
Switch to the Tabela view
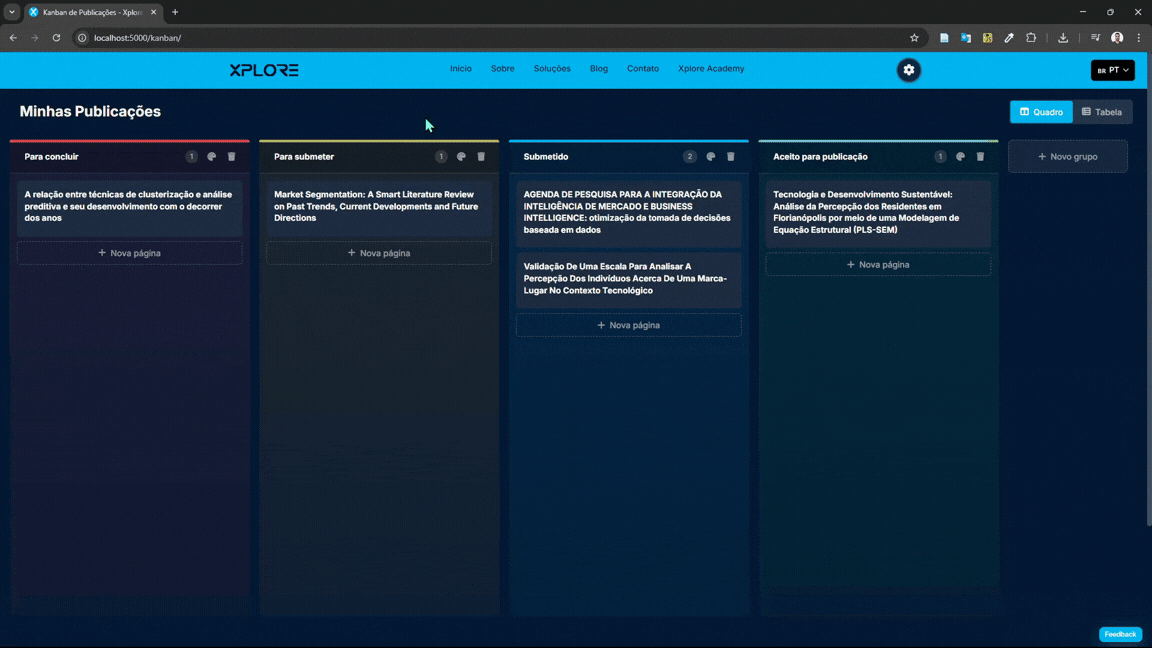tap(1103, 112)
